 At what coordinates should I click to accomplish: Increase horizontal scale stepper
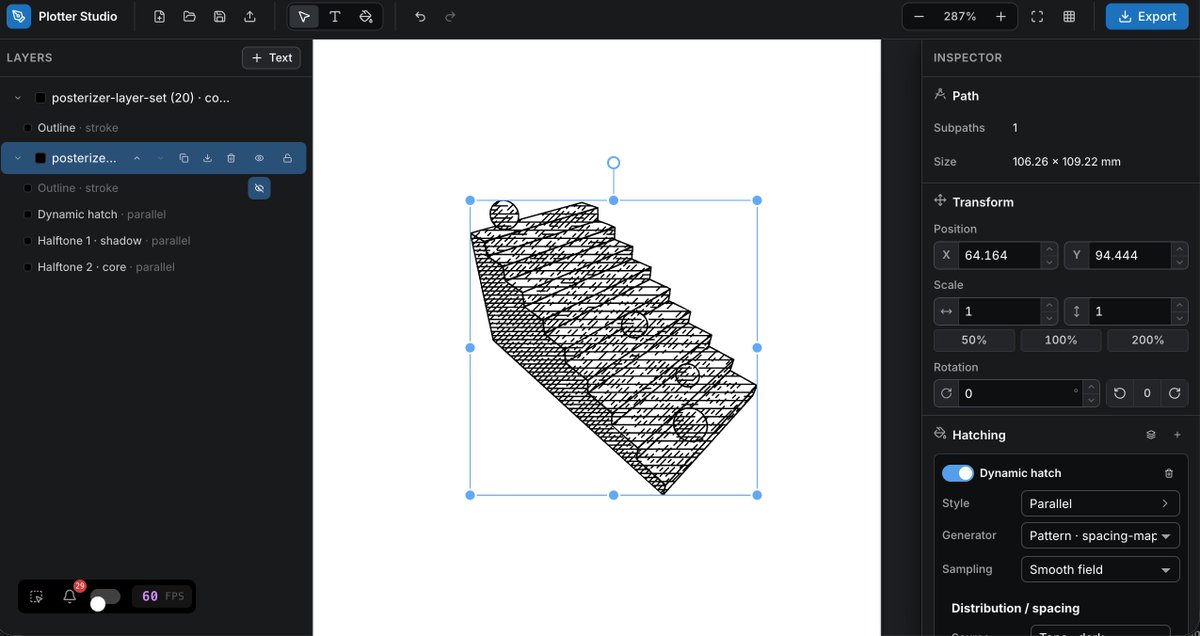(x=1049, y=305)
